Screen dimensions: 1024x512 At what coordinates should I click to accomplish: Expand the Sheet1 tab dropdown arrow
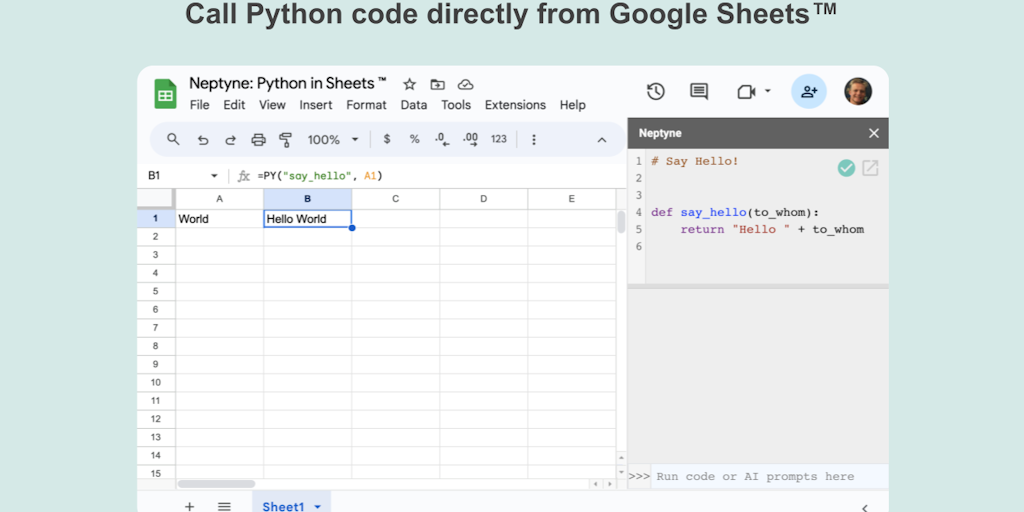point(318,507)
